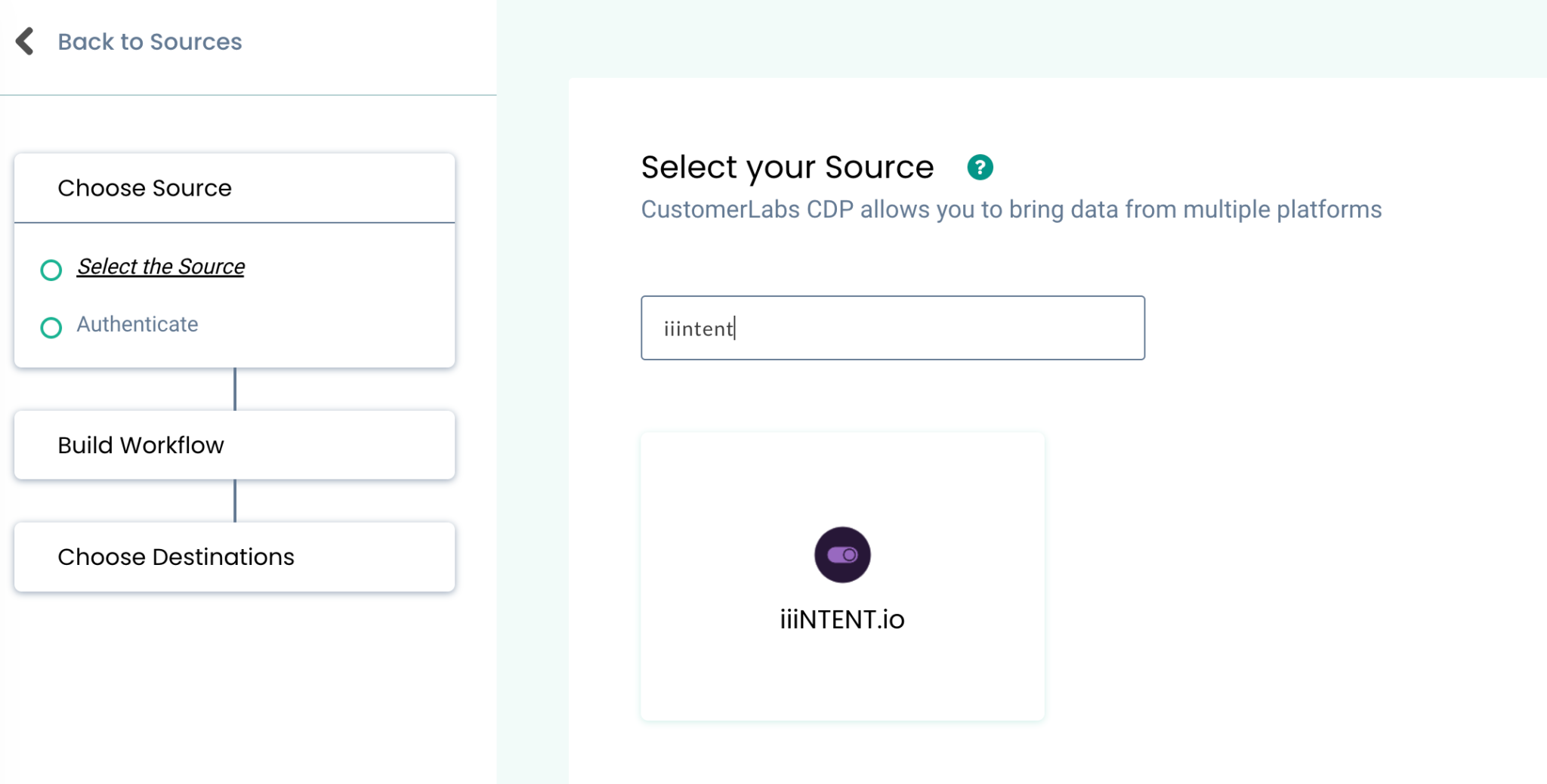Click the iiINTENT.io label text

pyautogui.click(x=842, y=619)
